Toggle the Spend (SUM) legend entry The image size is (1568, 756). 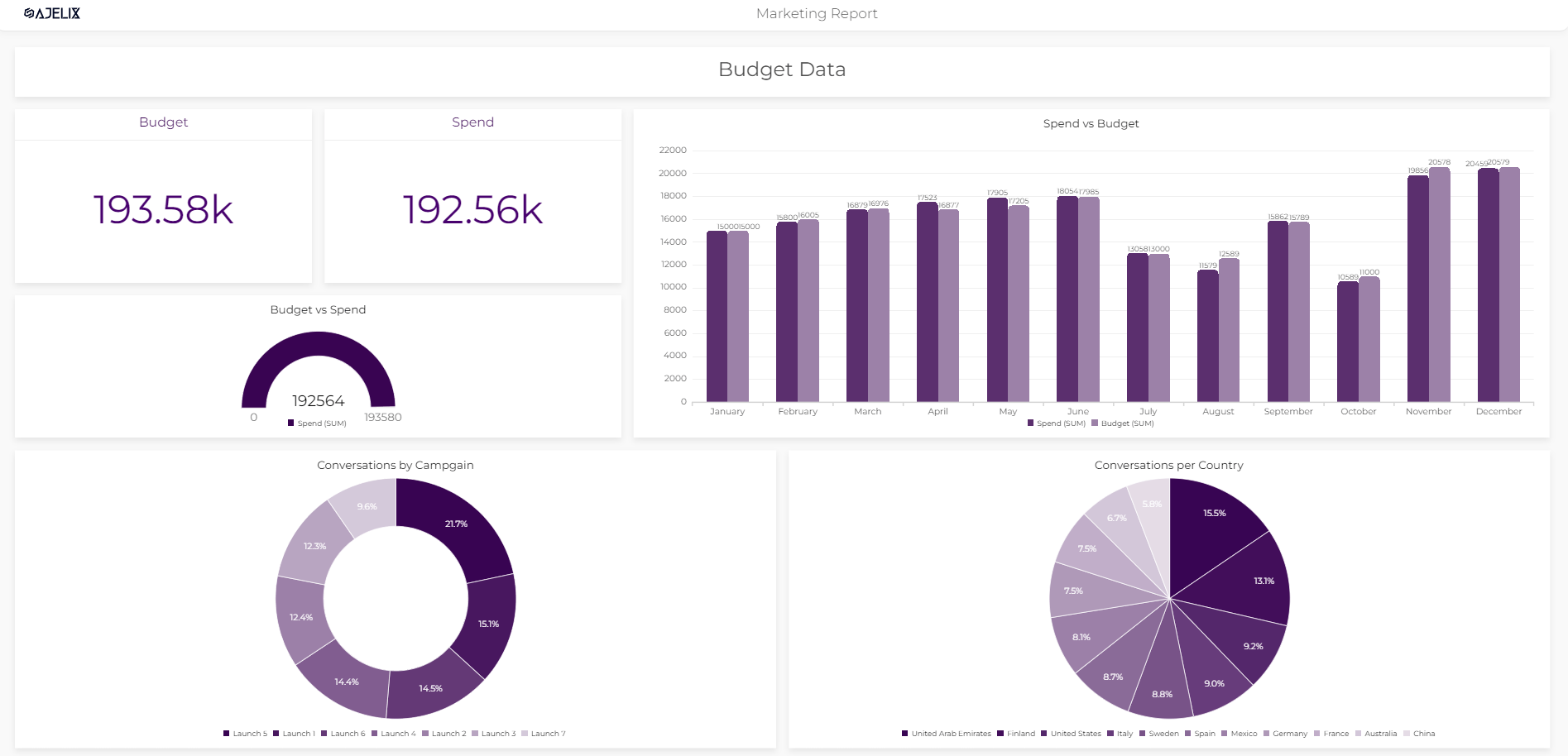click(1057, 423)
